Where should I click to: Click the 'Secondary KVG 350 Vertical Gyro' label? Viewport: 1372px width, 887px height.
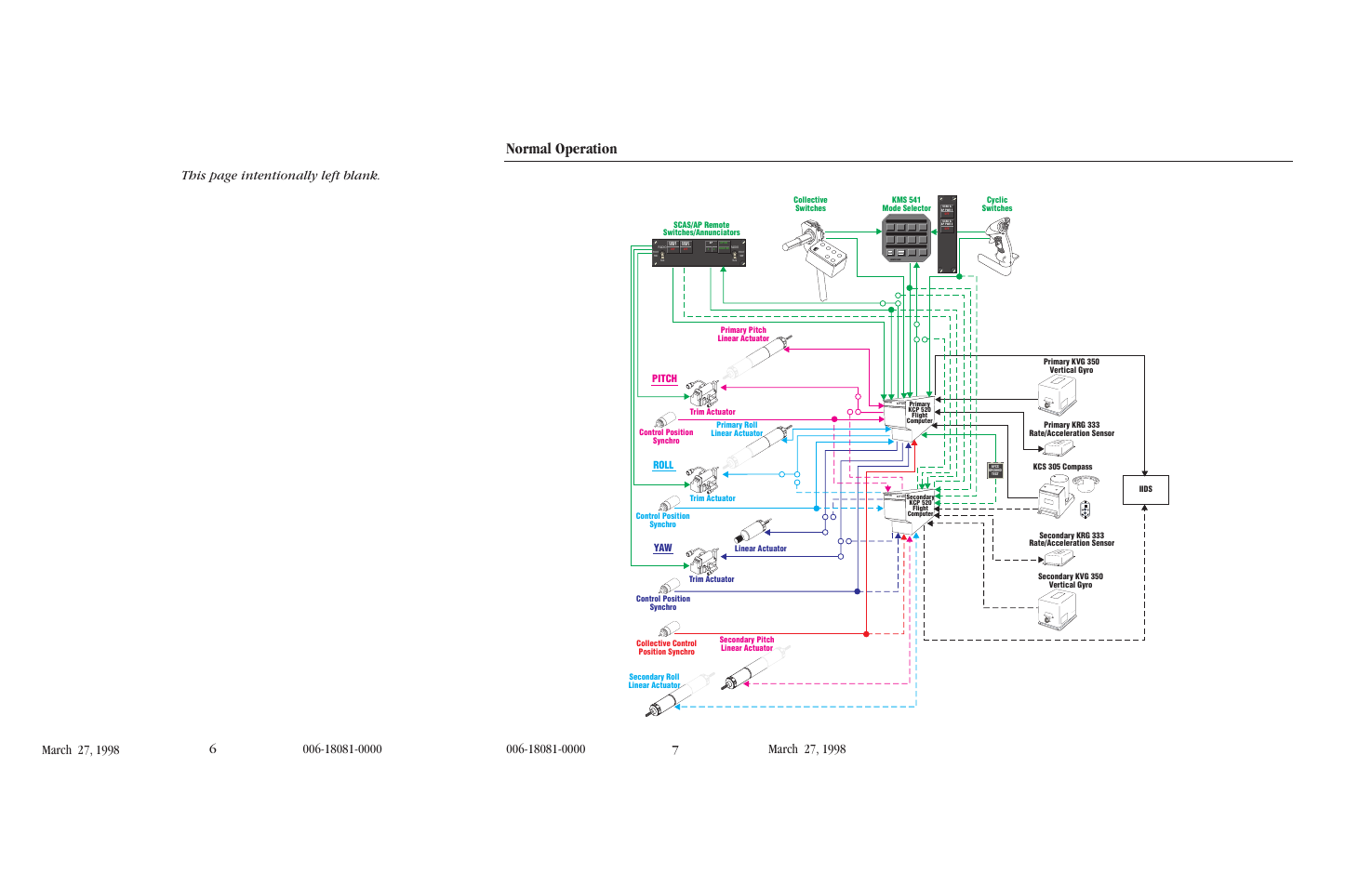(1071, 581)
